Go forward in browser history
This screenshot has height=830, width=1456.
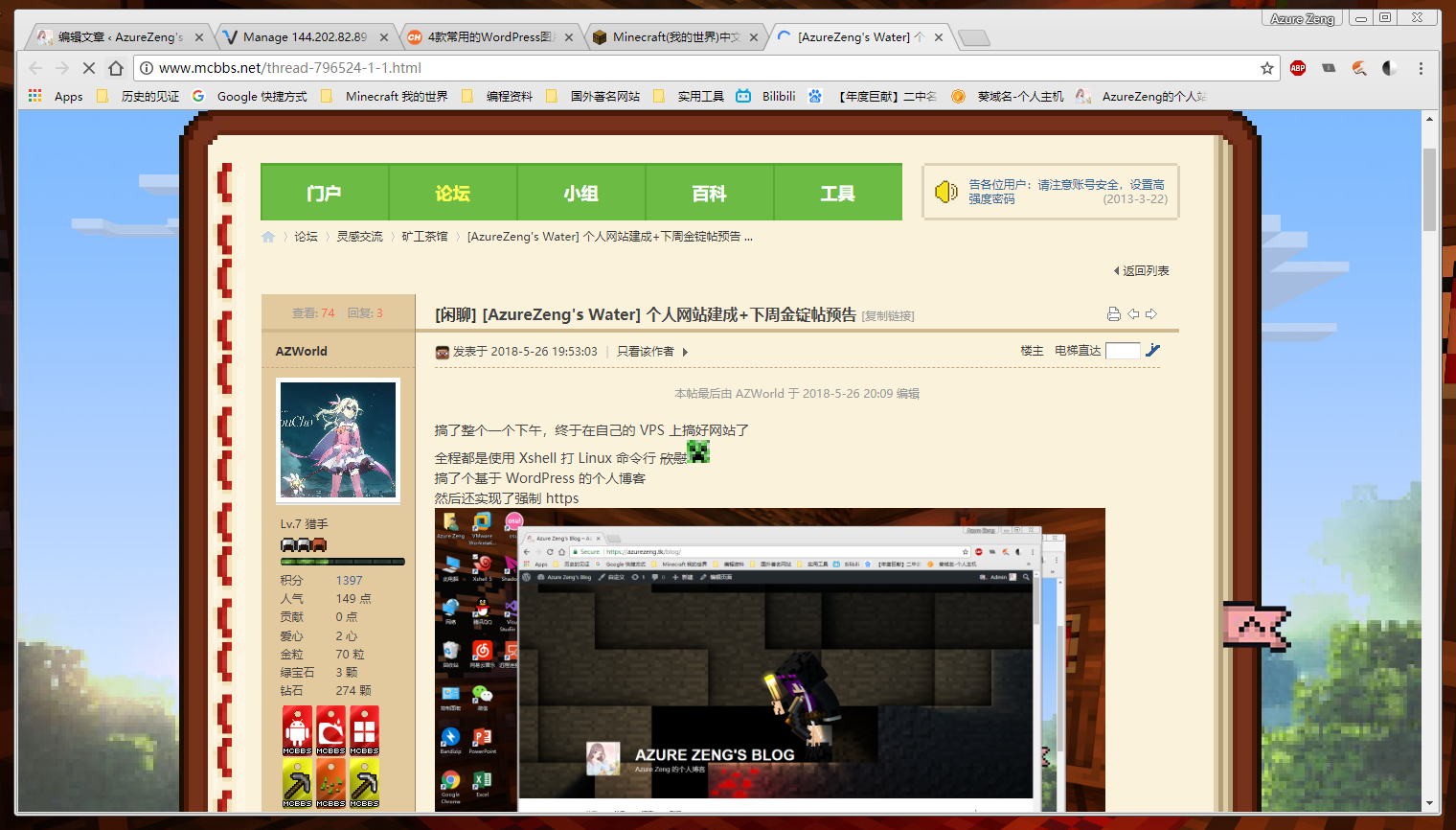62,68
